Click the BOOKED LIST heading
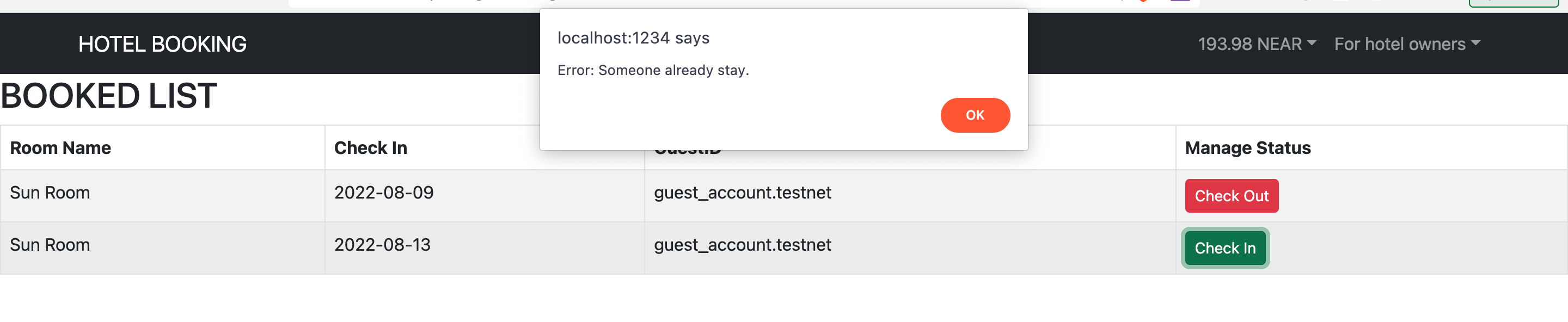 click(x=109, y=96)
